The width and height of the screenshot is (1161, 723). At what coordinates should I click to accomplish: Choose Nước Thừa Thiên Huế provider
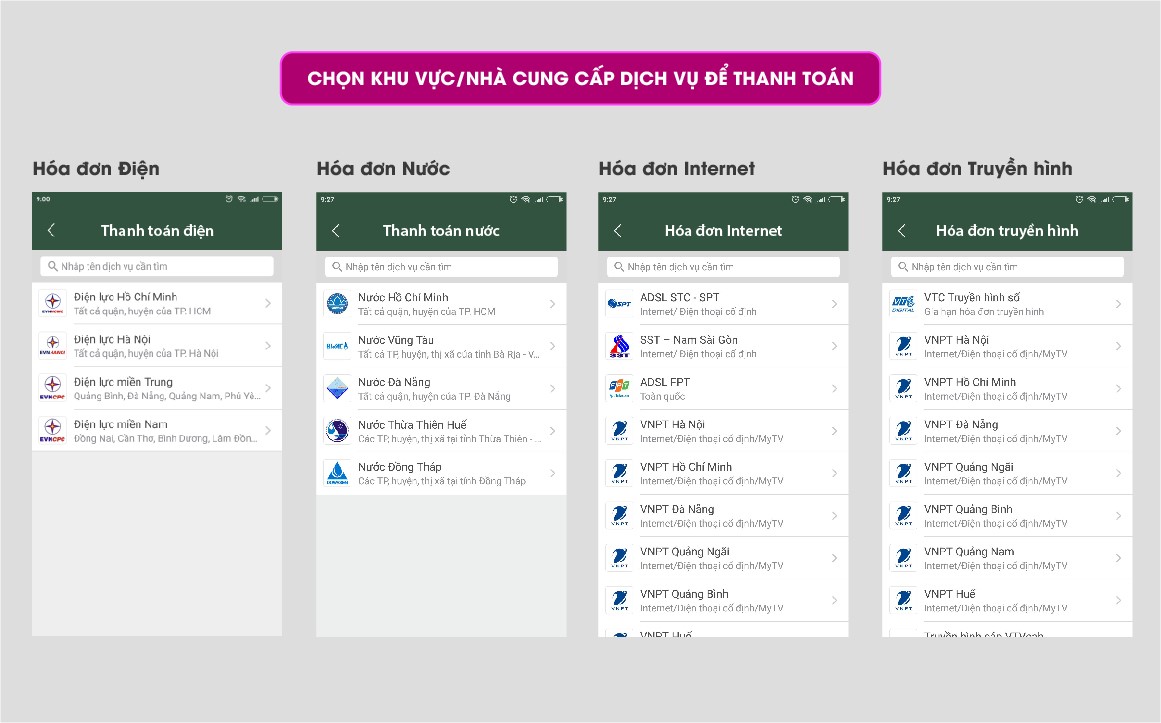click(441, 430)
